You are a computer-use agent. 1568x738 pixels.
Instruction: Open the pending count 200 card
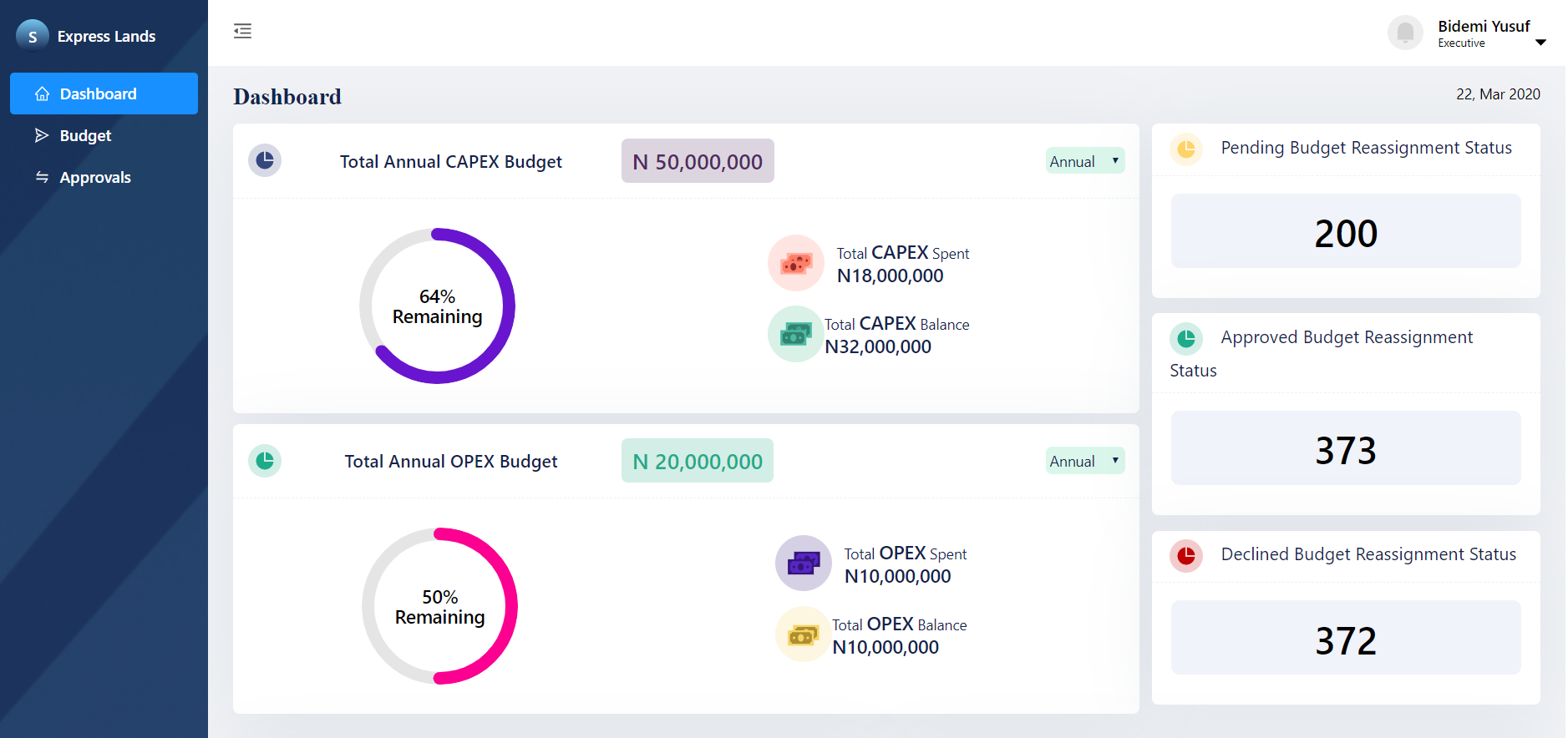[1346, 231]
